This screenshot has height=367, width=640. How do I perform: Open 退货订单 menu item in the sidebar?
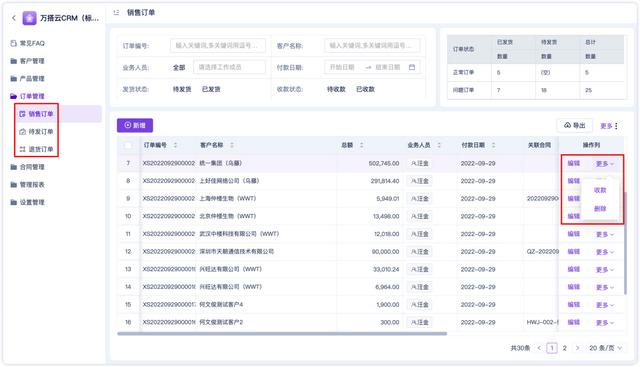pyautogui.click(x=36, y=149)
